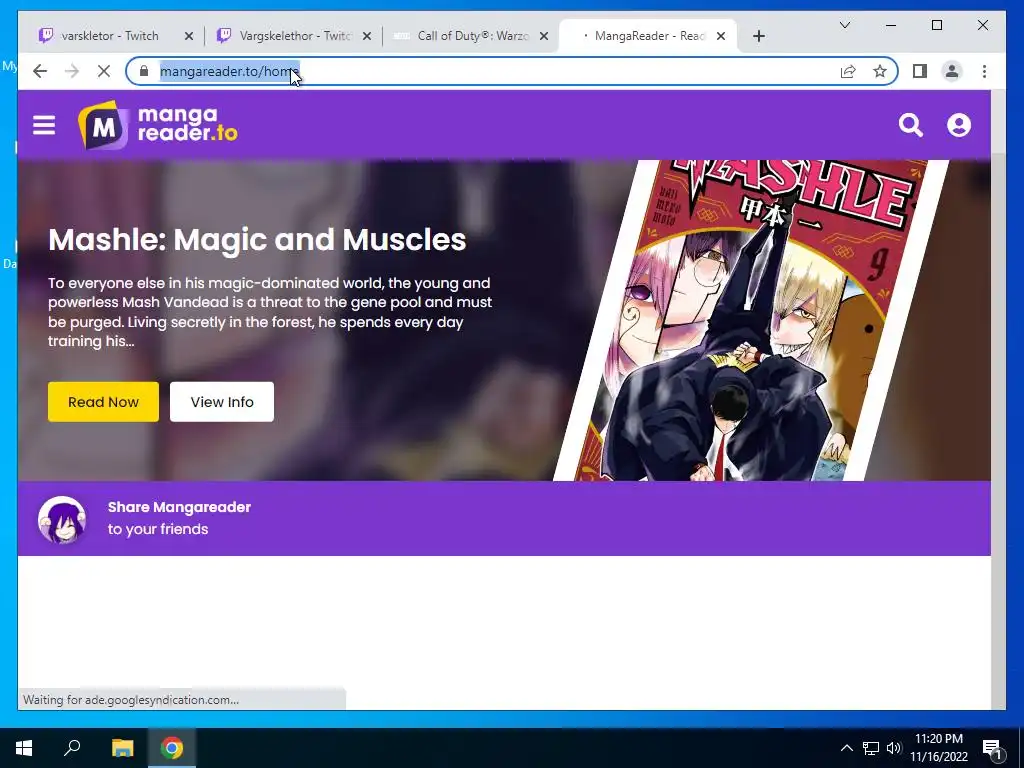1024x768 pixels.
Task: Open the Windows Start menu
Action: click(x=24, y=748)
